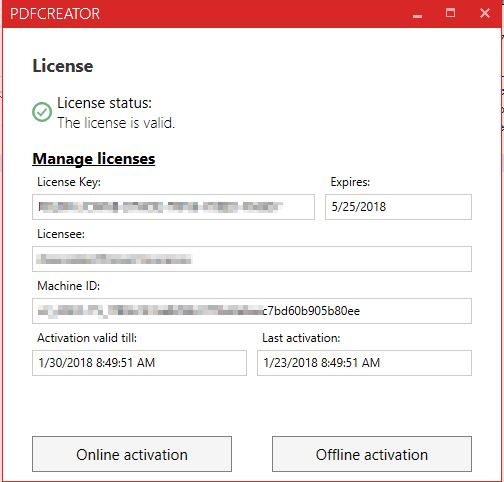
Task: Click the Licensee text field
Action: pyautogui.click(x=252, y=259)
